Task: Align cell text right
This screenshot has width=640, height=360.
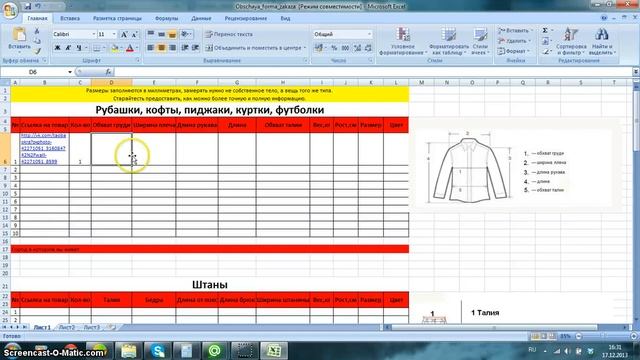Action: tap(172, 48)
